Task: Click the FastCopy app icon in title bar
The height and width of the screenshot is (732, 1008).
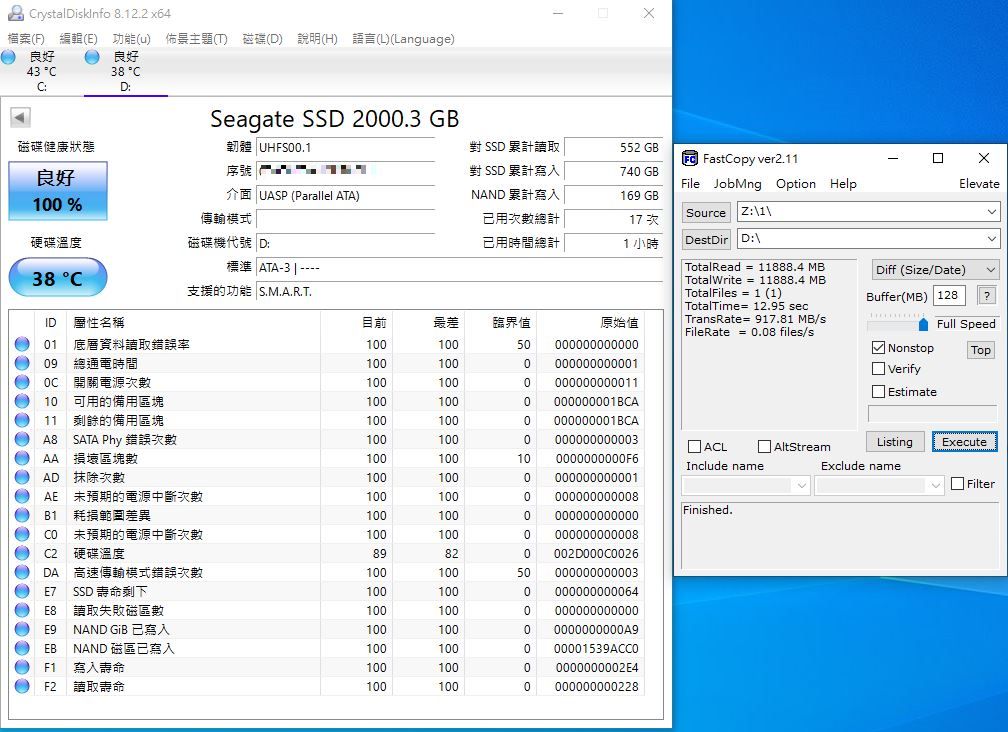Action: coord(690,158)
